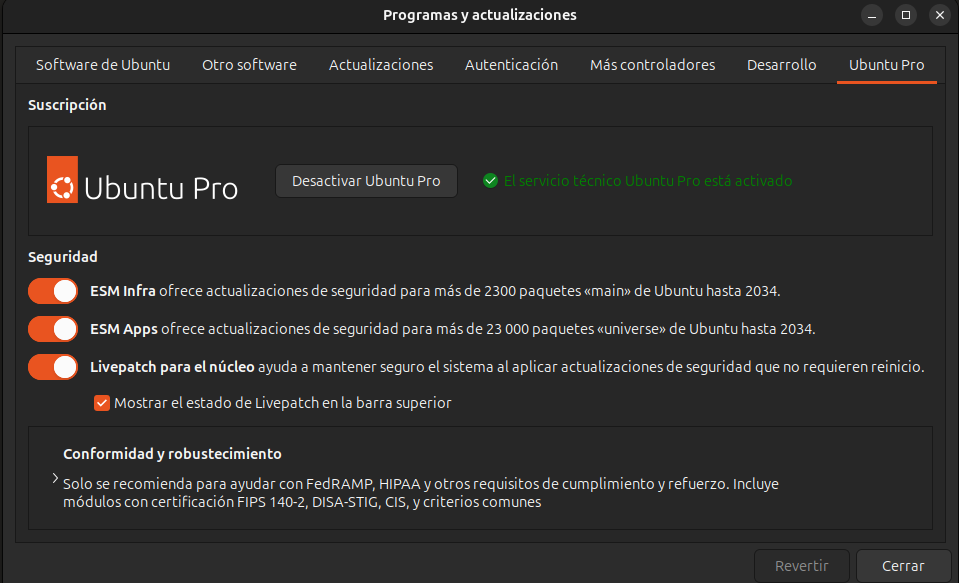Click the ESM Apps description text
Image resolution: width=959 pixels, height=583 pixels.
pyautogui.click(x=453, y=329)
